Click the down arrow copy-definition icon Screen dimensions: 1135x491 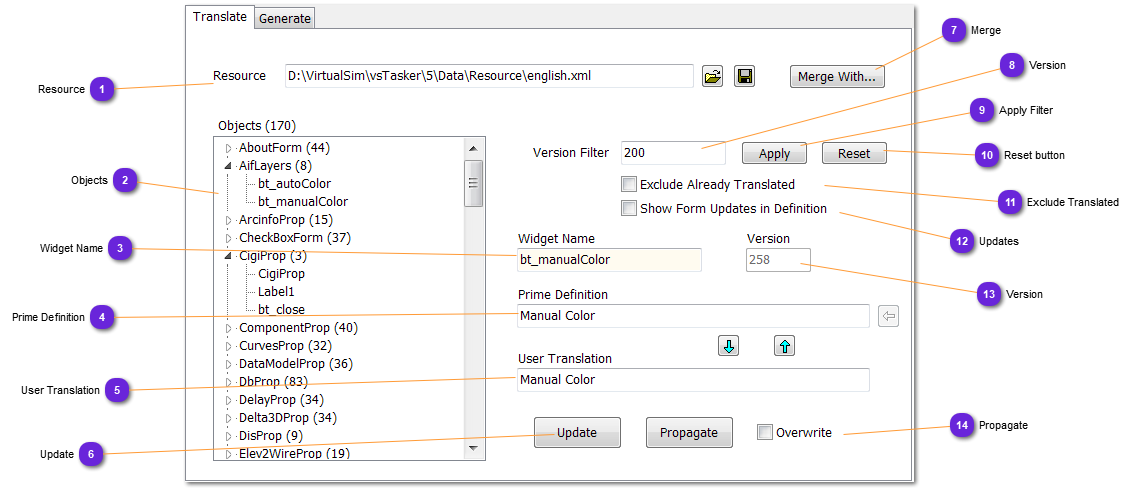[729, 346]
